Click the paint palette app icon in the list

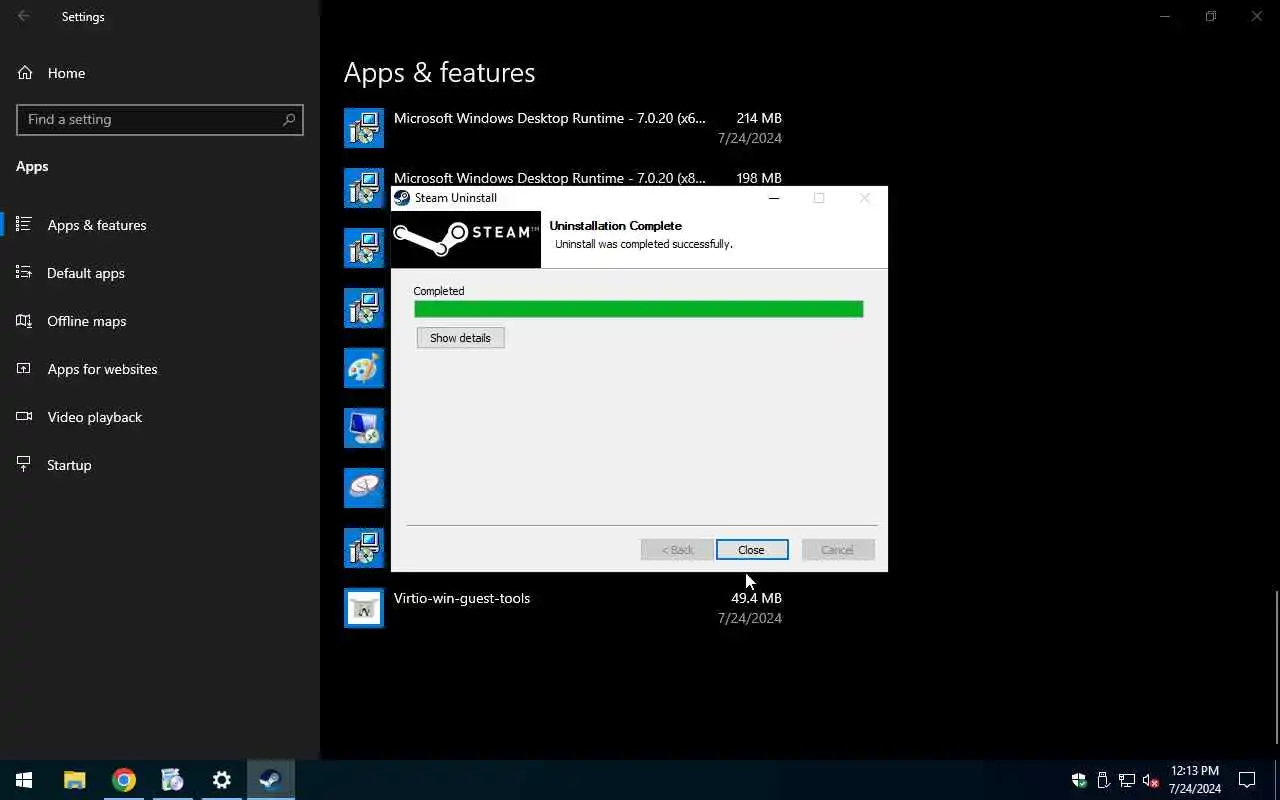coord(364,368)
